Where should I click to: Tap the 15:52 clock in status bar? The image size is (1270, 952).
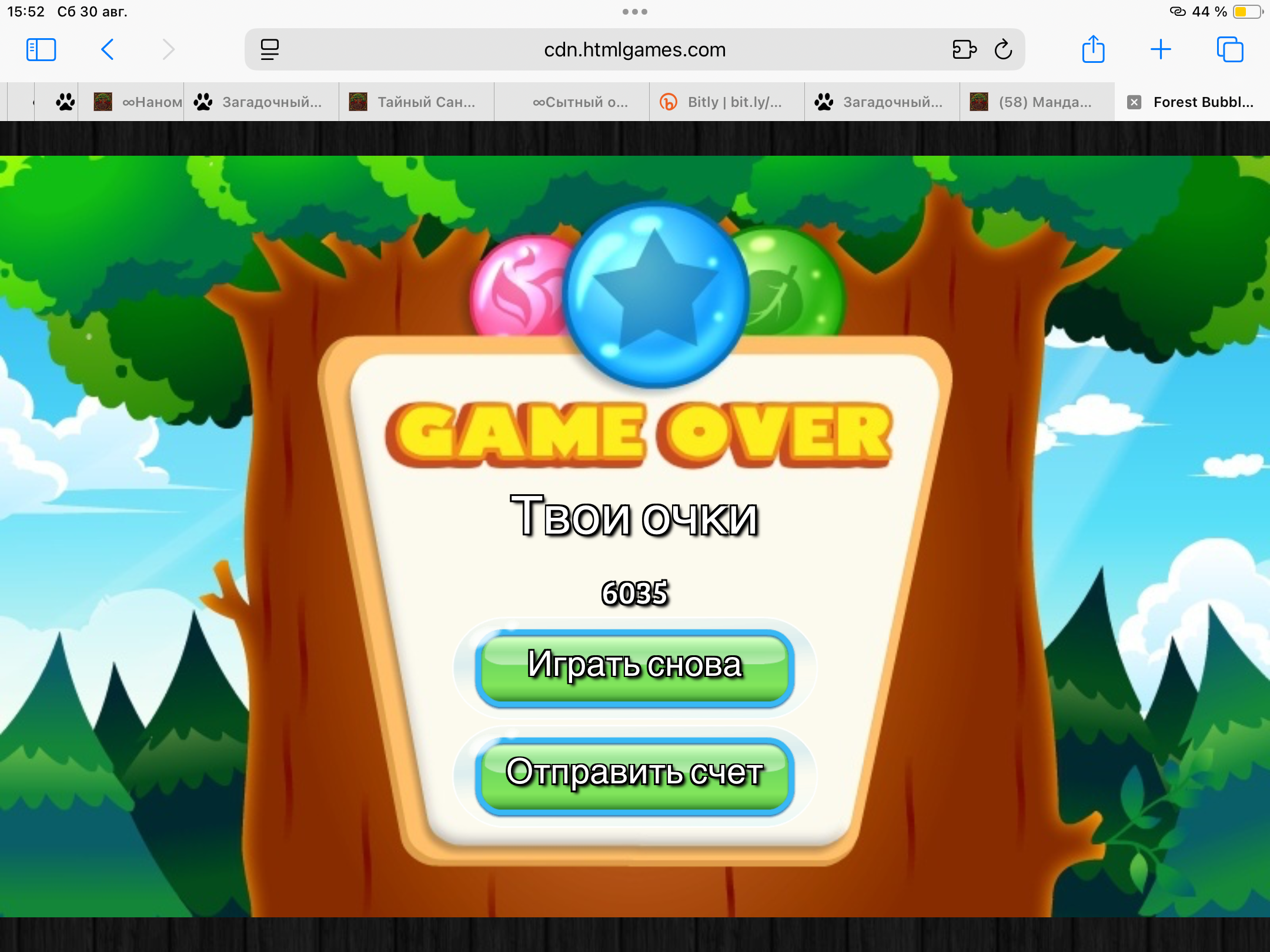[x=26, y=12]
